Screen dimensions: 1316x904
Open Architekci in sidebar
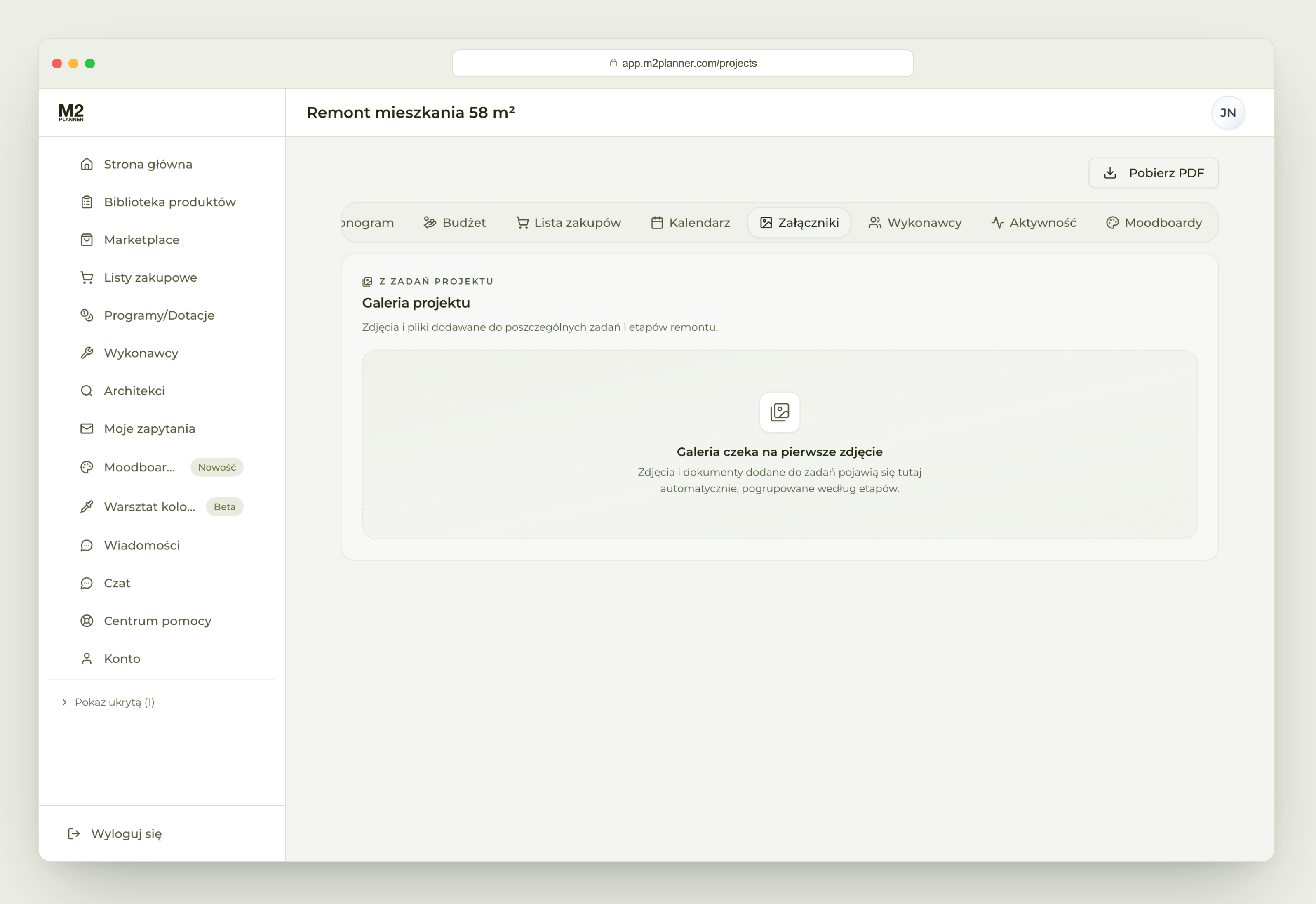162,391
